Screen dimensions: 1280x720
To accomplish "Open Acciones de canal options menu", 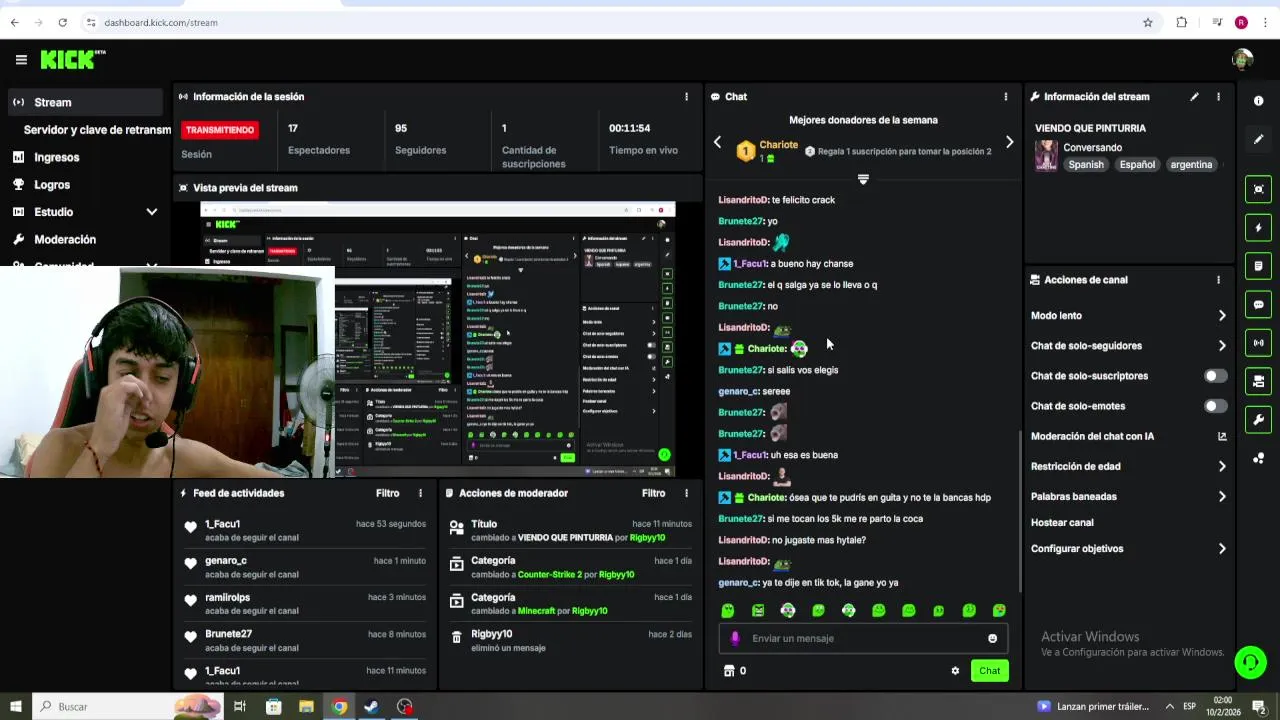I will pyautogui.click(x=1218, y=280).
